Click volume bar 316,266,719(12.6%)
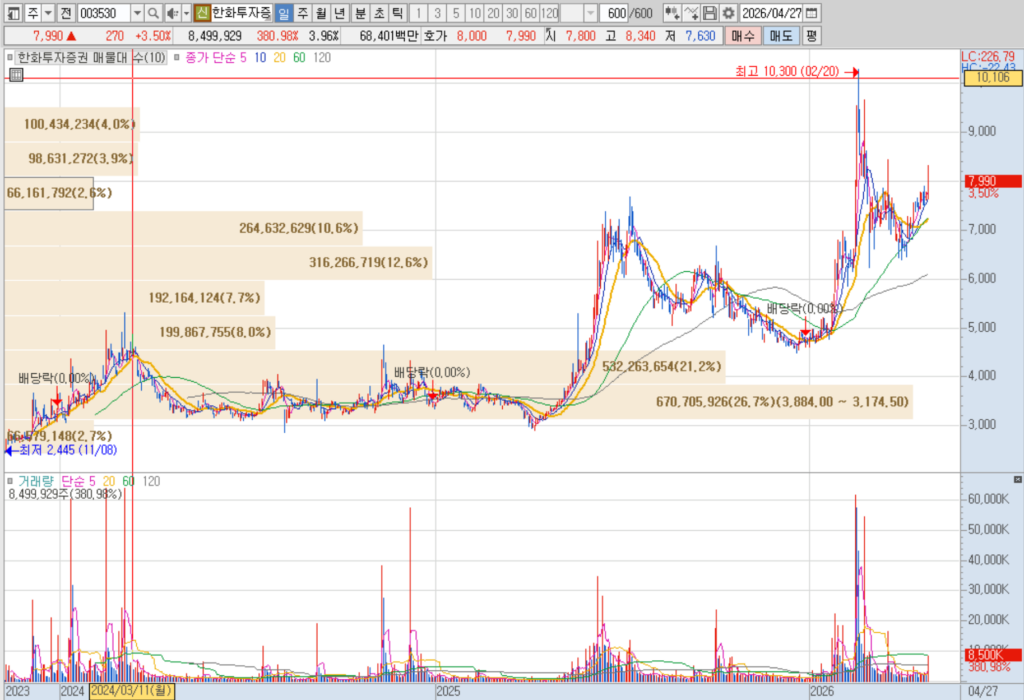This screenshot has height=700, width=1024. pos(218,262)
